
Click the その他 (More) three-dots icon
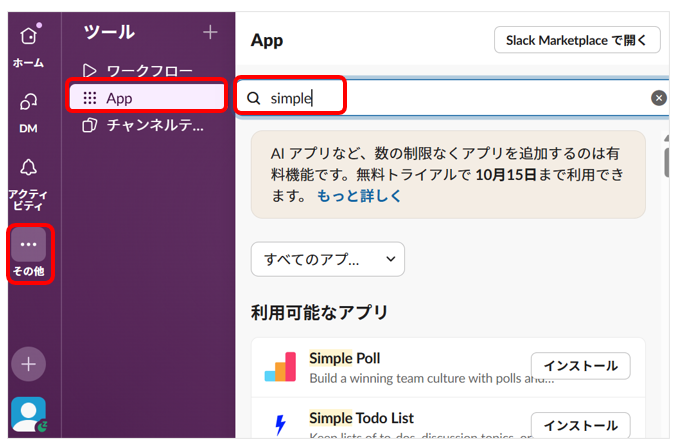28,245
